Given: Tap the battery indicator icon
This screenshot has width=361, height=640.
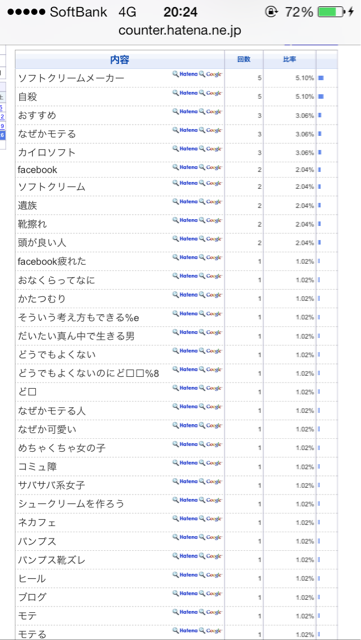Looking at the screenshot, I should click(331, 12).
